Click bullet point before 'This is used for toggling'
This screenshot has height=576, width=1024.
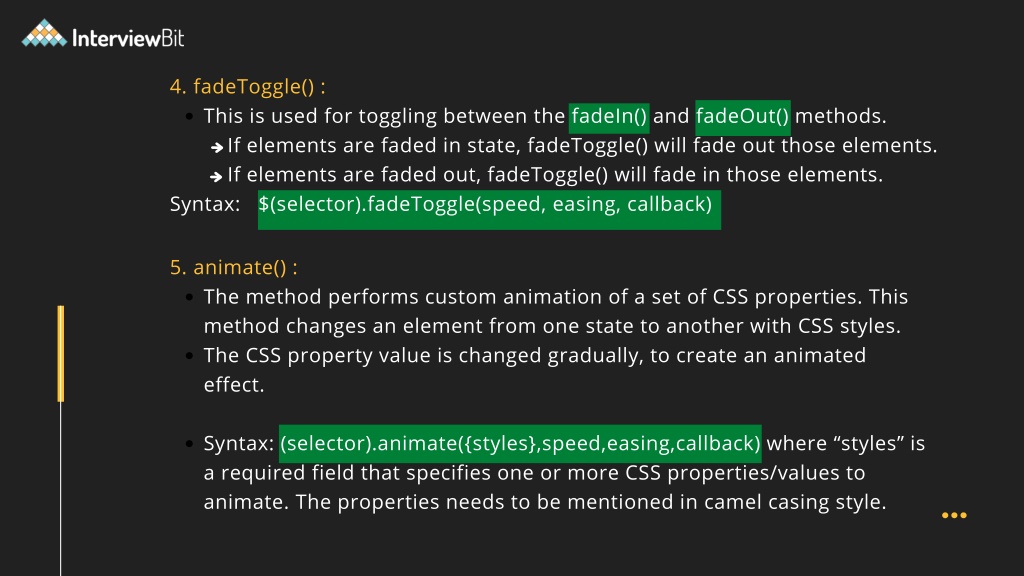pyautogui.click(x=189, y=117)
